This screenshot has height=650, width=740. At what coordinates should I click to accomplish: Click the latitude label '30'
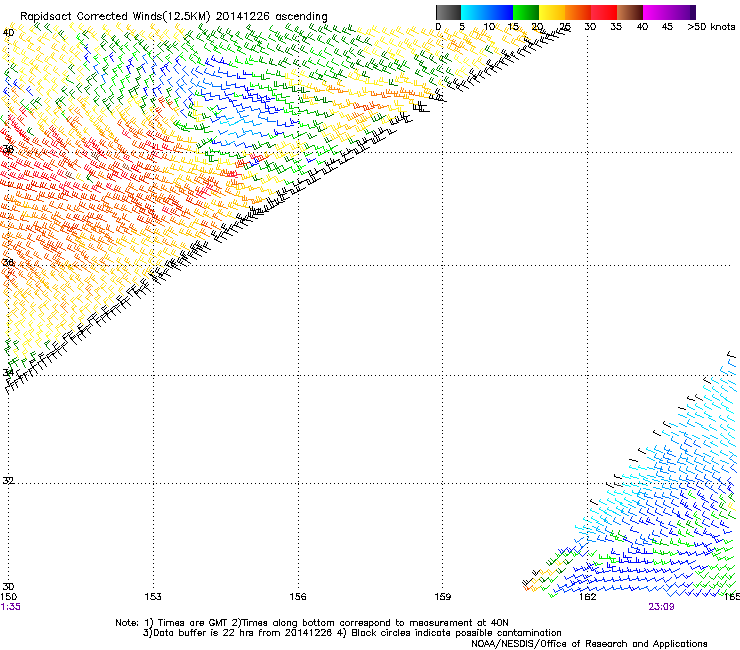(8, 587)
